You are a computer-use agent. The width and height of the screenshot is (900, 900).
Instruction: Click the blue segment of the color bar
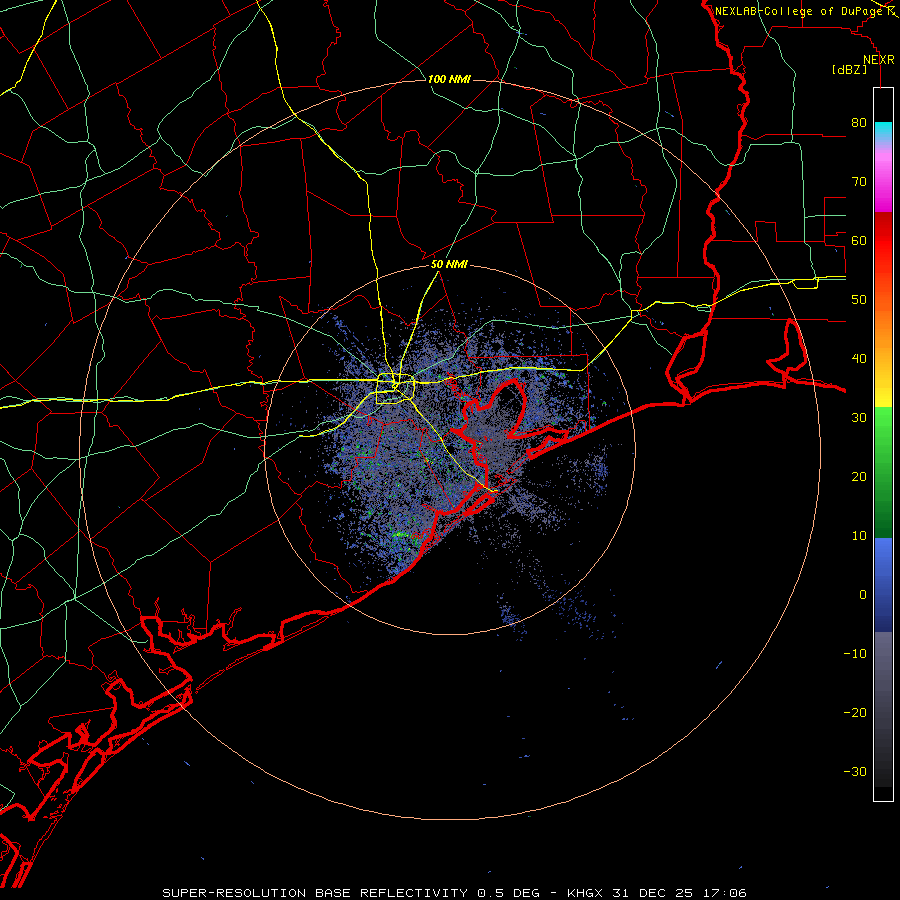tap(883, 584)
